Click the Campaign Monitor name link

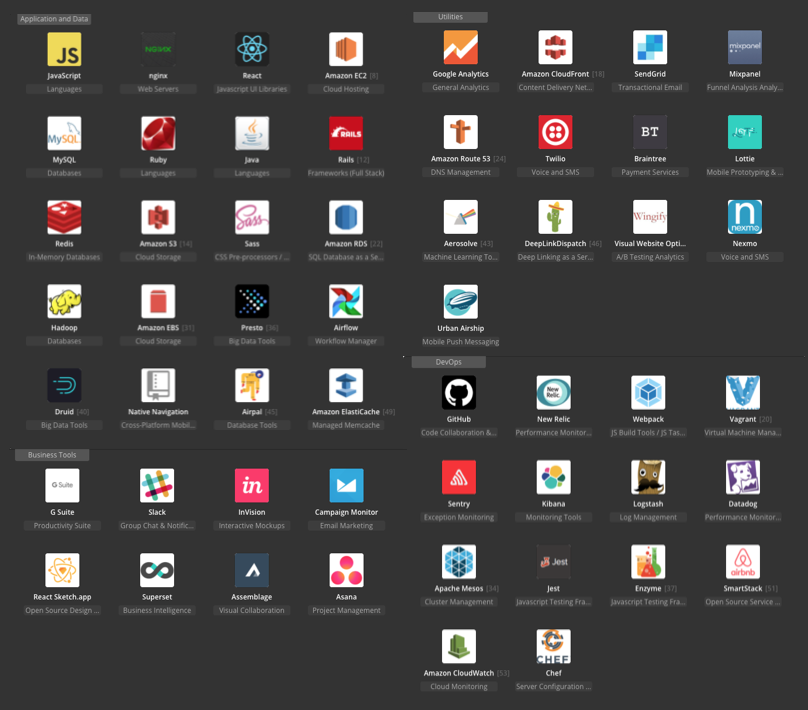coord(346,512)
